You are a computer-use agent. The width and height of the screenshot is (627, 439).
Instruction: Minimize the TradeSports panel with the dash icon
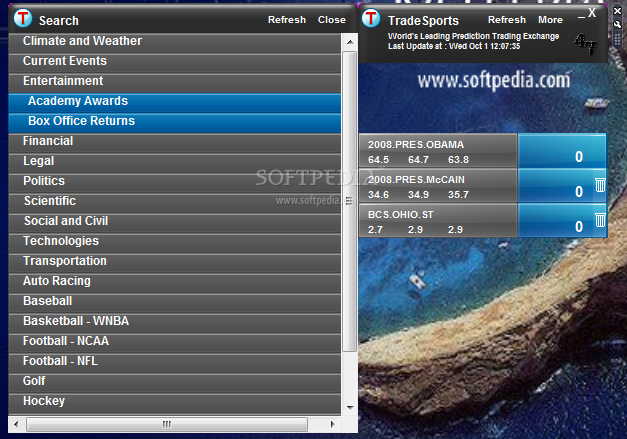click(581, 17)
